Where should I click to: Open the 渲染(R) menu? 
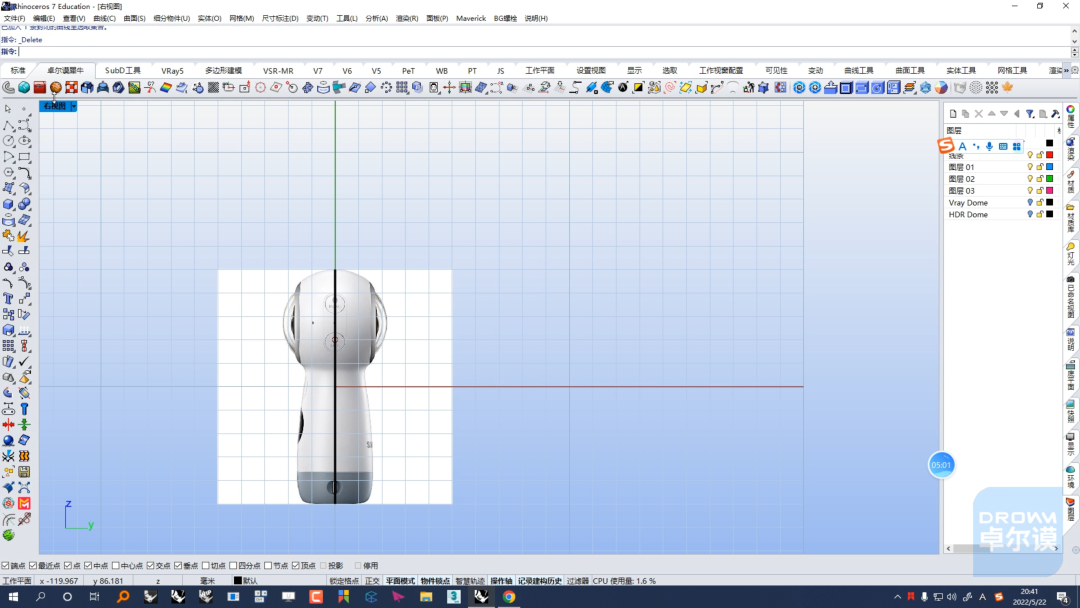[406, 19]
